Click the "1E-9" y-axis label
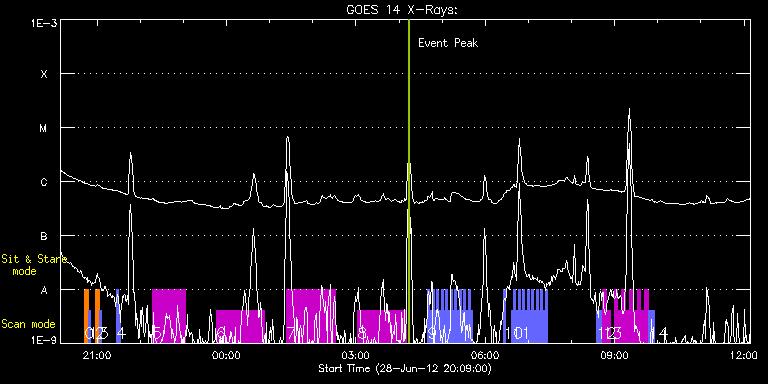The width and height of the screenshot is (768, 384). (x=43, y=339)
